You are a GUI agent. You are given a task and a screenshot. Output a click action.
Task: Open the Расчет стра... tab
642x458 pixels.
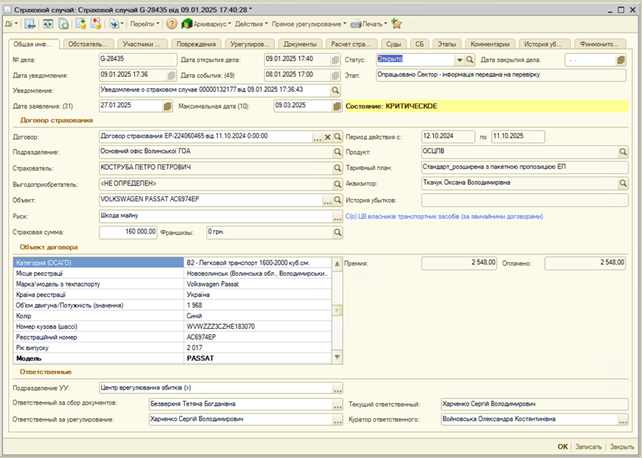351,44
